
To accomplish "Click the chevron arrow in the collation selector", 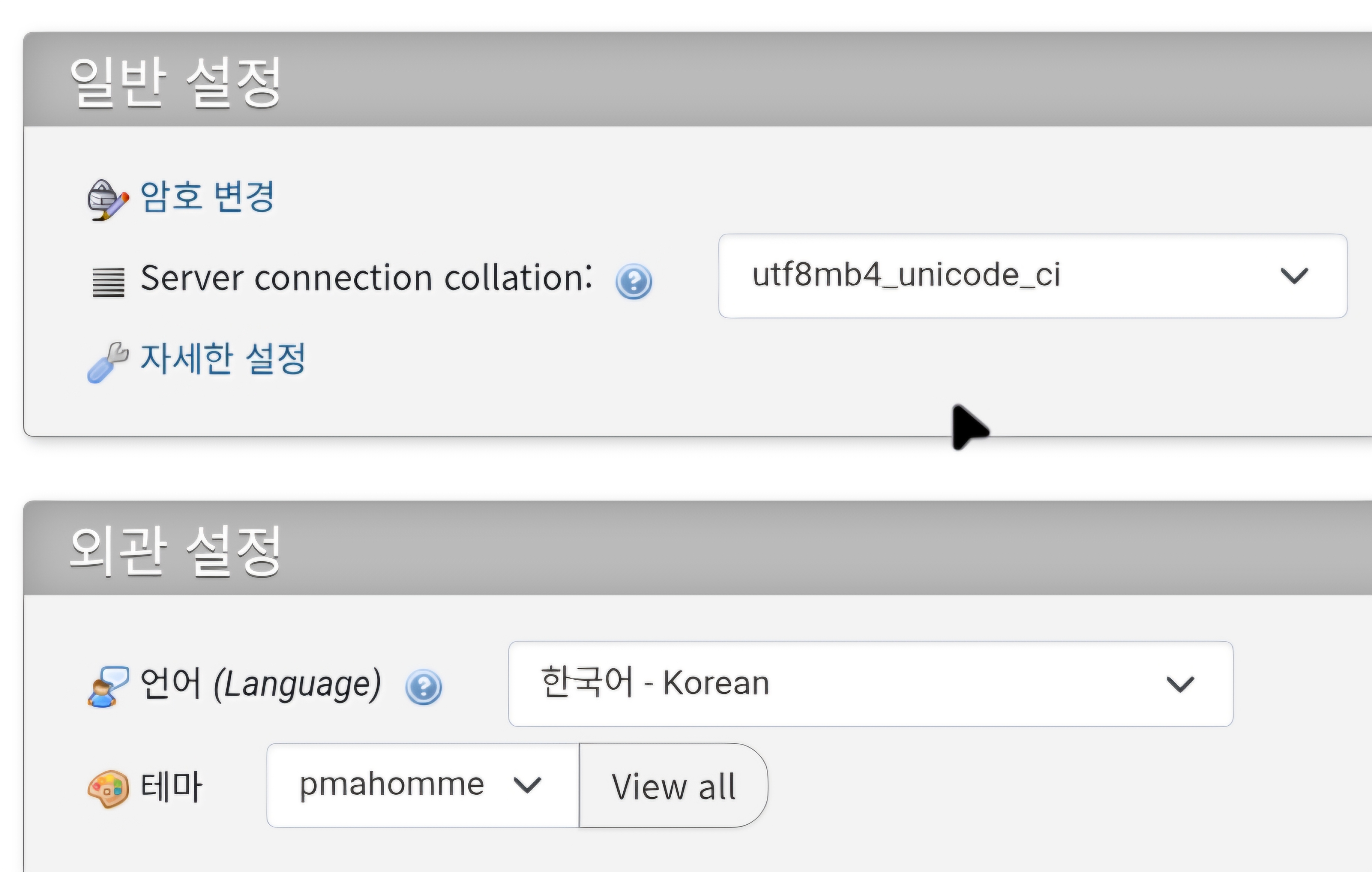I will [x=1293, y=276].
